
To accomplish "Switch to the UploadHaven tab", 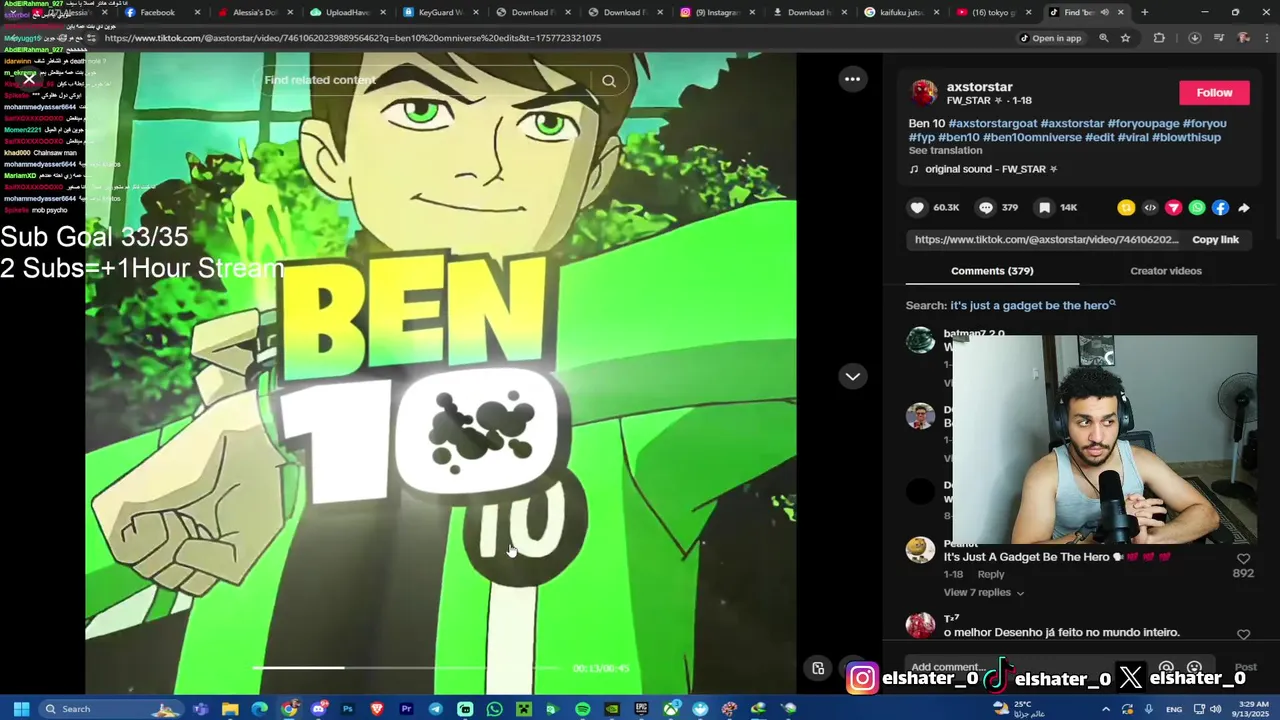I will (346, 12).
